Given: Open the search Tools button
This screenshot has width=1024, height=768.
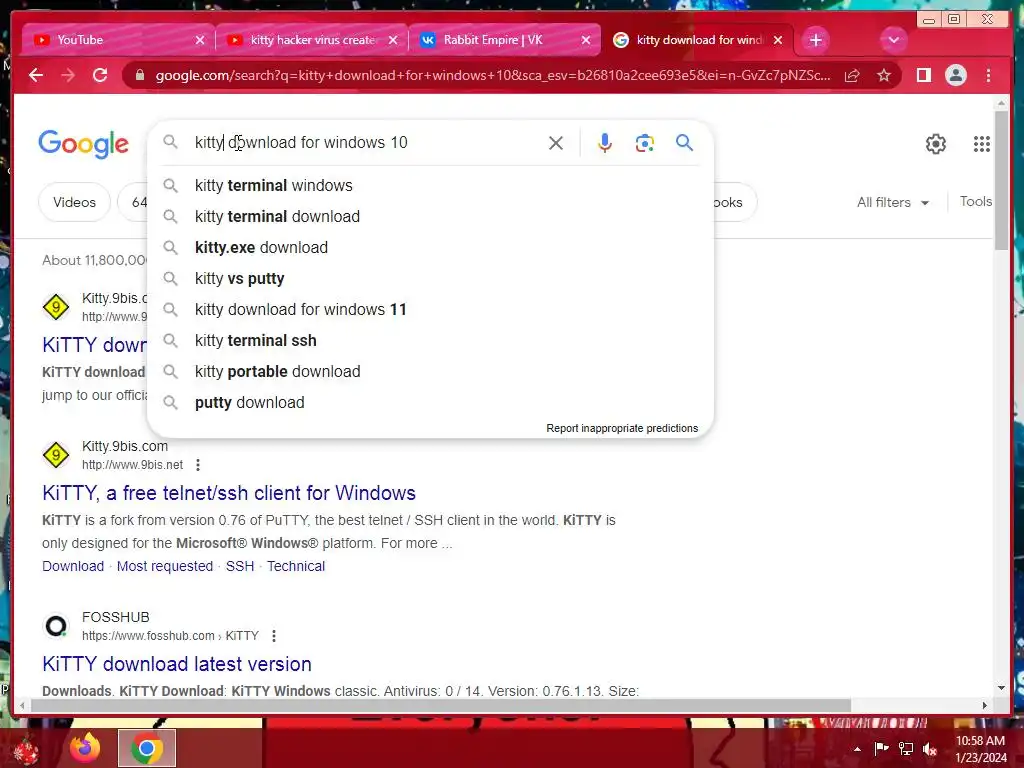Looking at the screenshot, I should coord(975,202).
